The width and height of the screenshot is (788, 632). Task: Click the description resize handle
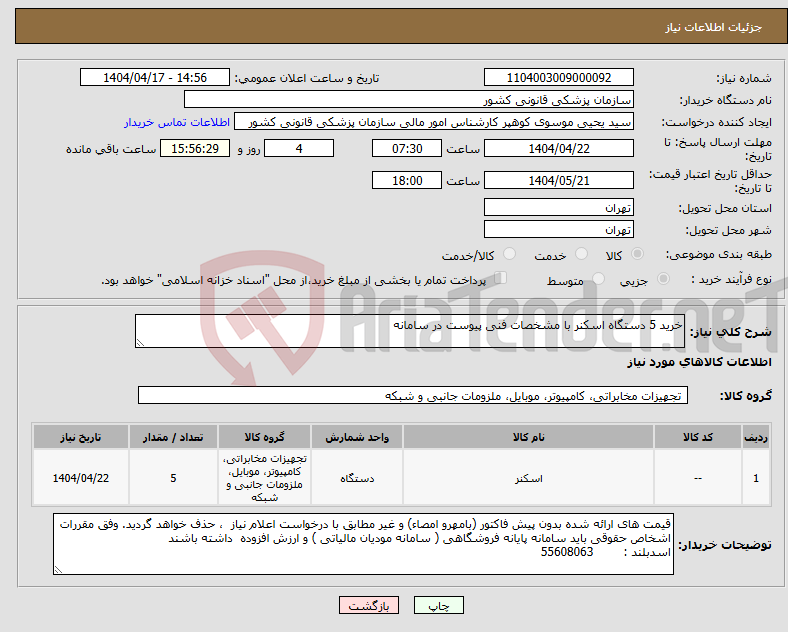pos(140,343)
